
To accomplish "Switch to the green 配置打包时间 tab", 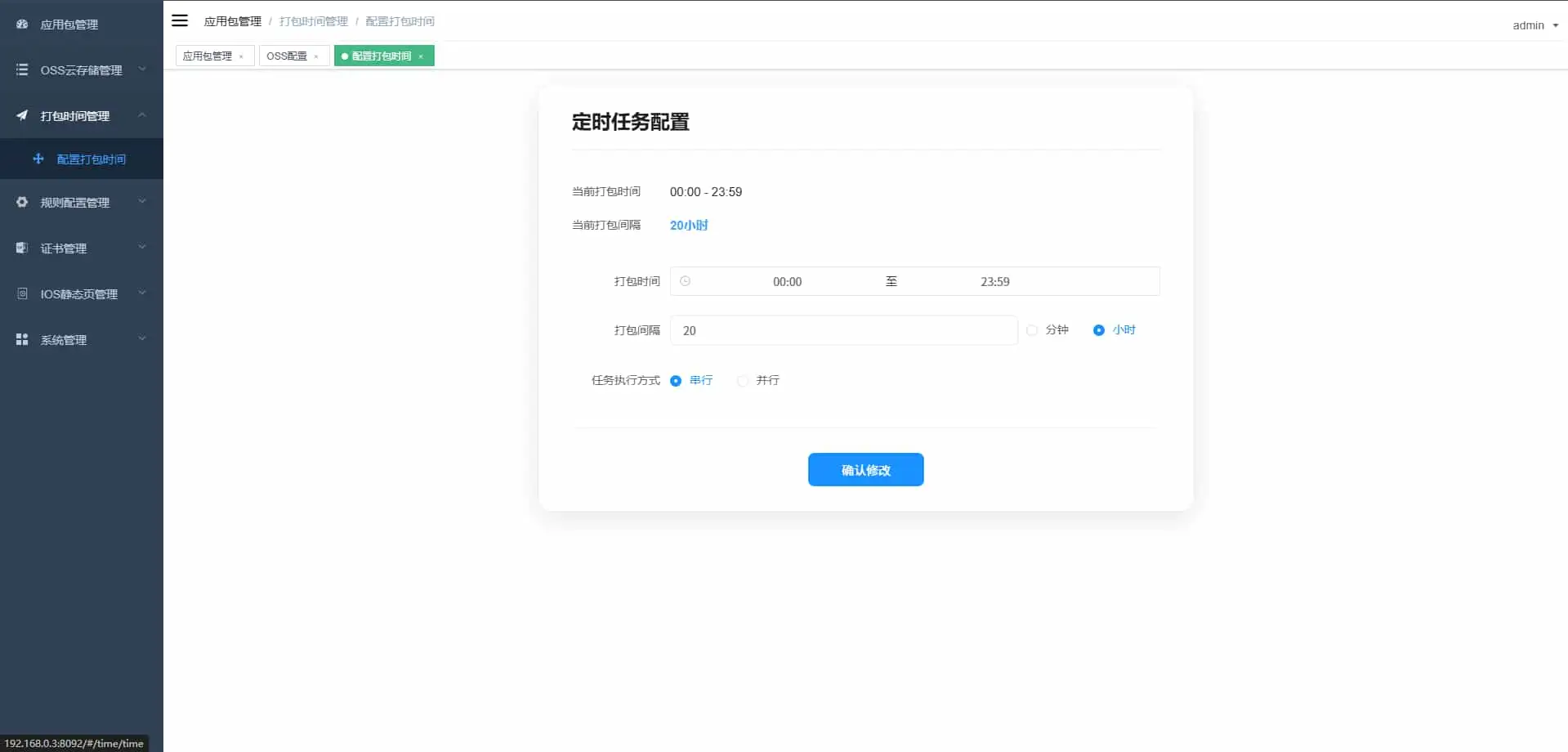I will click(384, 56).
